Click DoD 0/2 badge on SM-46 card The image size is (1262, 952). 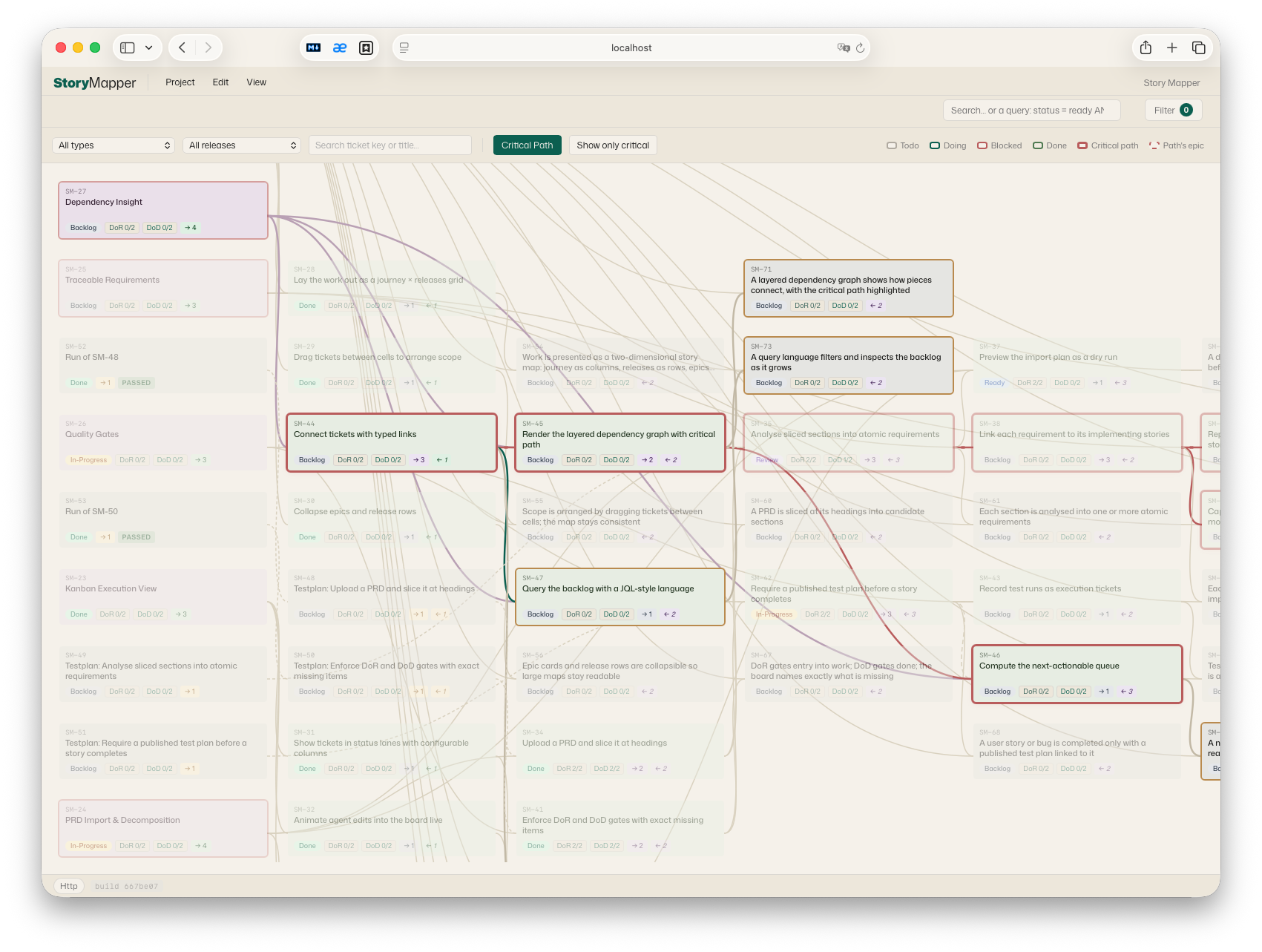point(1074,692)
